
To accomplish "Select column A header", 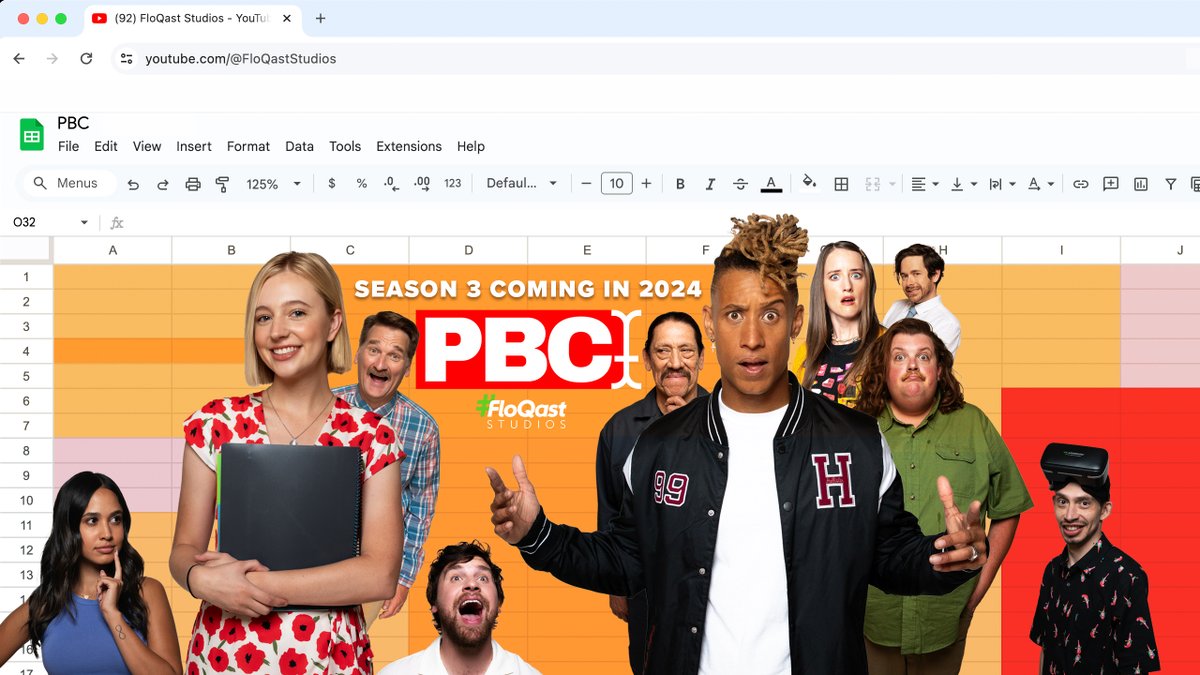I will click(112, 250).
